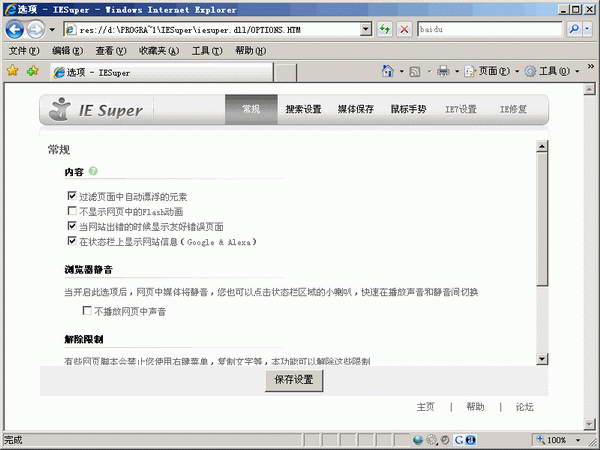Toggle 在状态栏上显示网站信息 checkbox

(72, 241)
